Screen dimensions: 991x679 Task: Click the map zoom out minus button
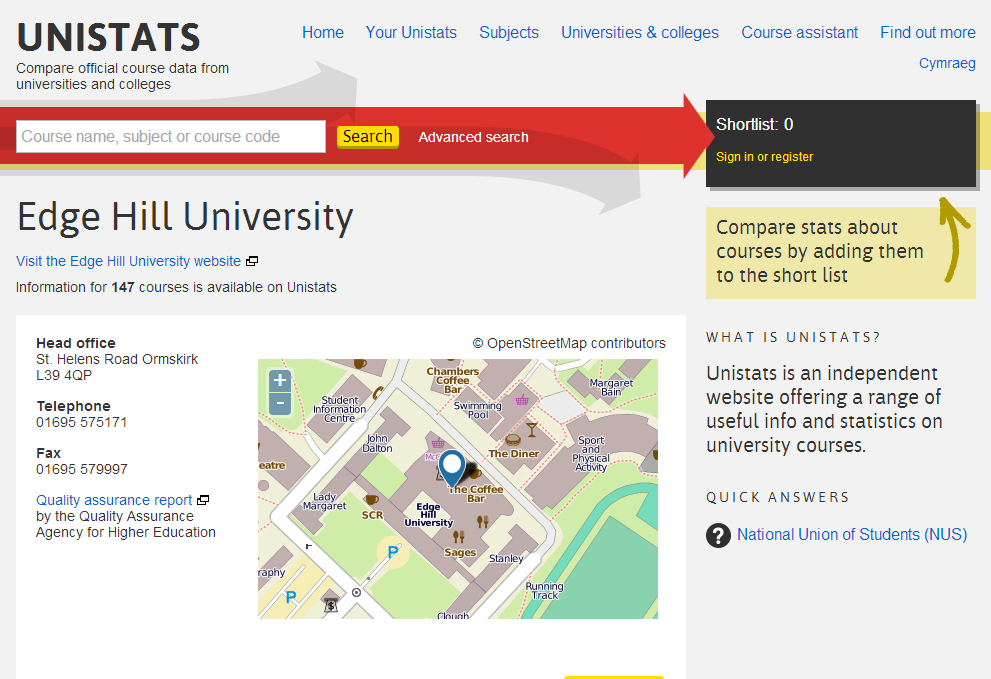(x=280, y=403)
